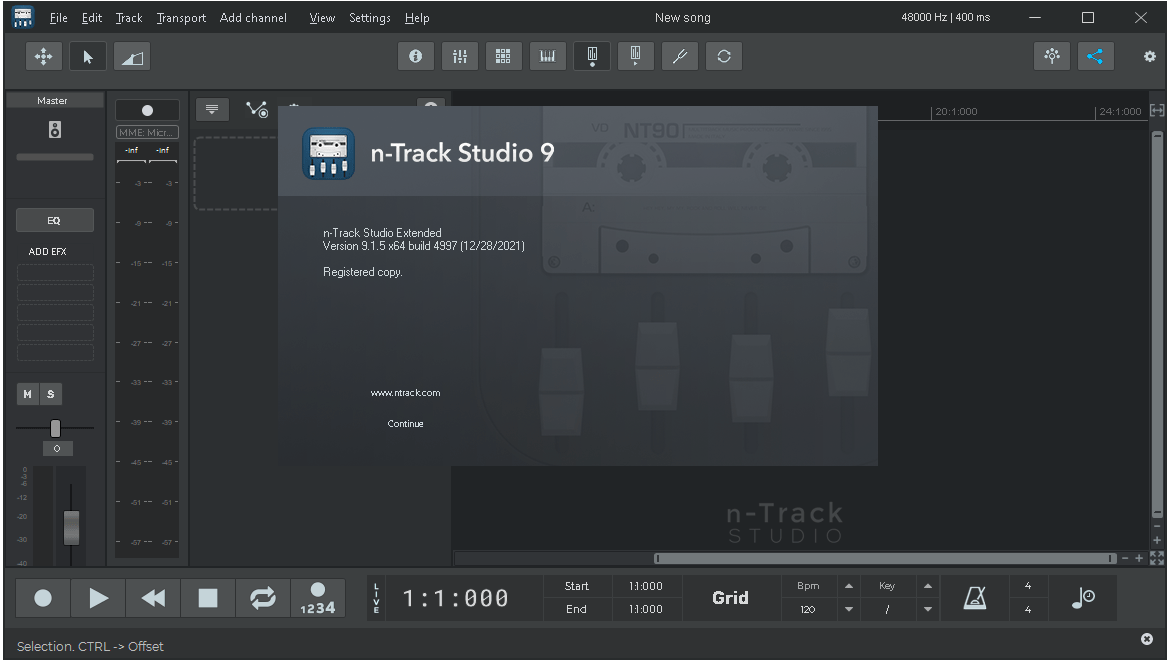Click the Master volume fader handle
1167x661 pixels.
point(71,527)
